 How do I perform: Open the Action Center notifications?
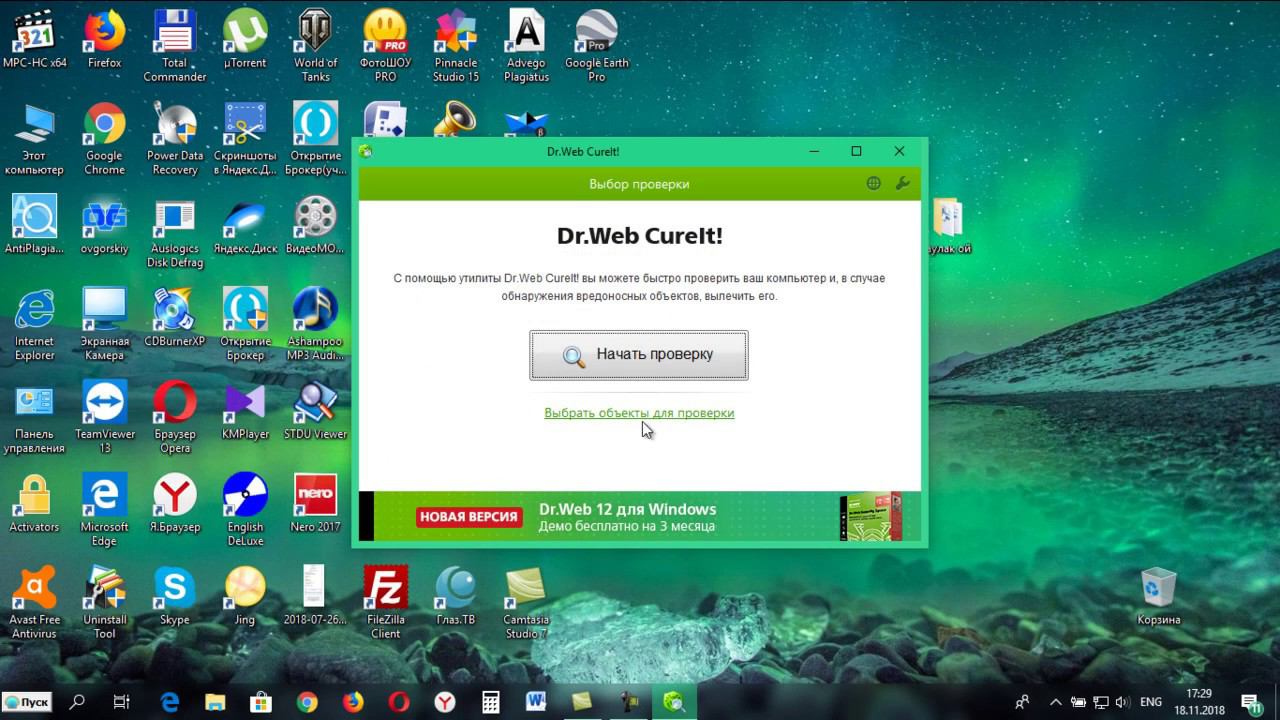coord(1250,703)
